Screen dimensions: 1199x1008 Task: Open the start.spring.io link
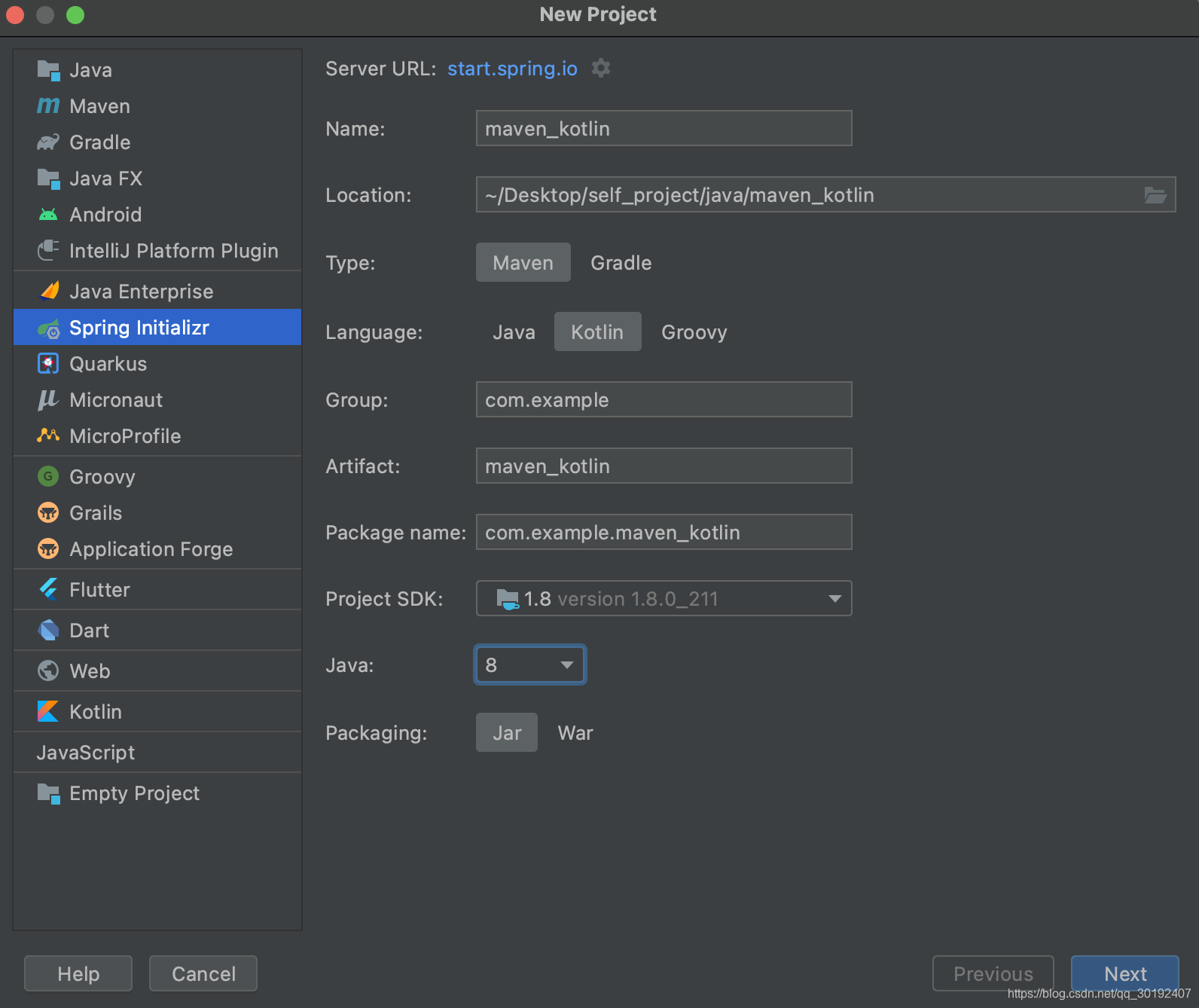click(512, 69)
